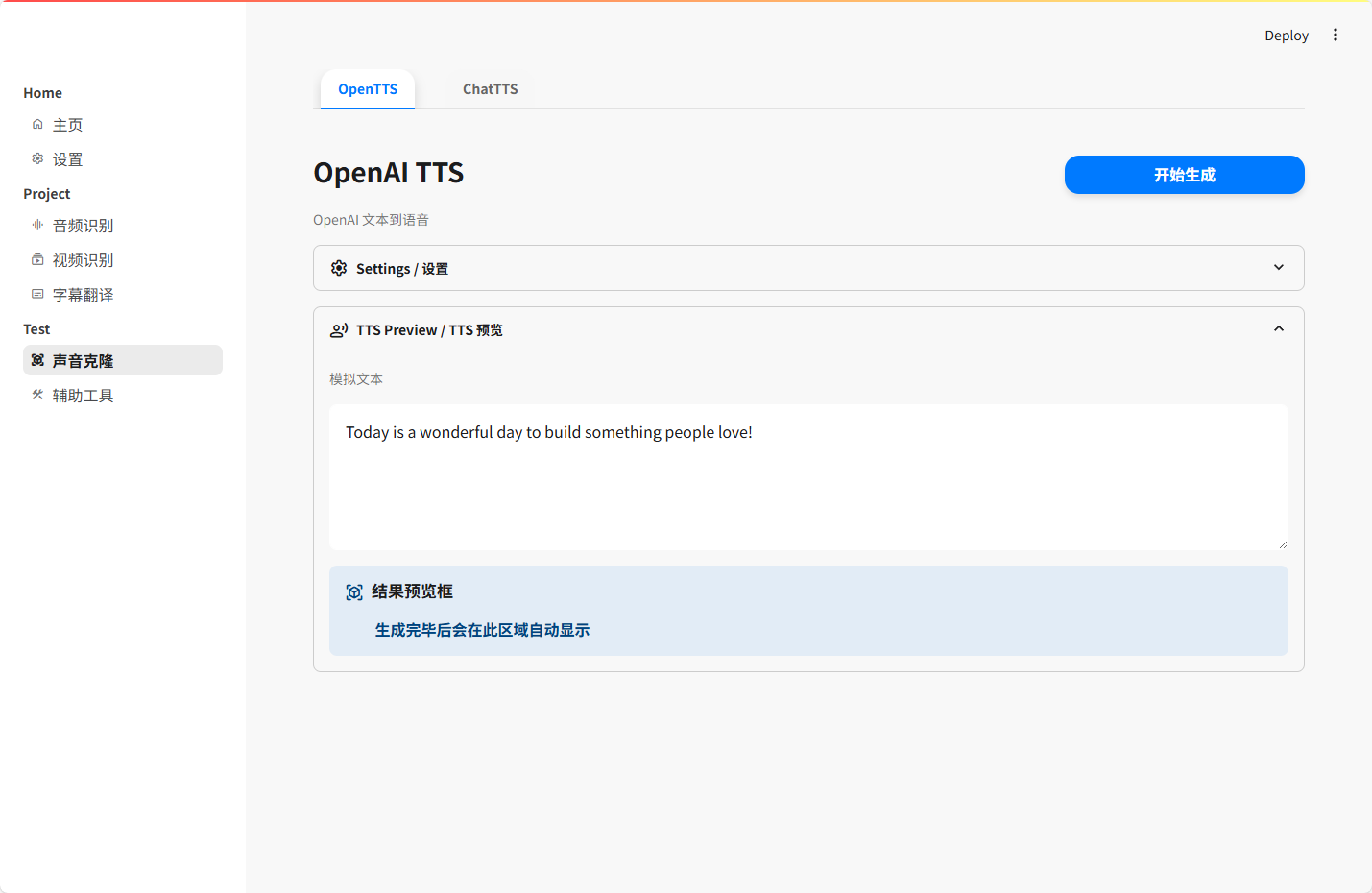Image resolution: width=1372 pixels, height=893 pixels.
Task: Navigate to 字幕翻译 in the sidebar
Action: pos(123,295)
